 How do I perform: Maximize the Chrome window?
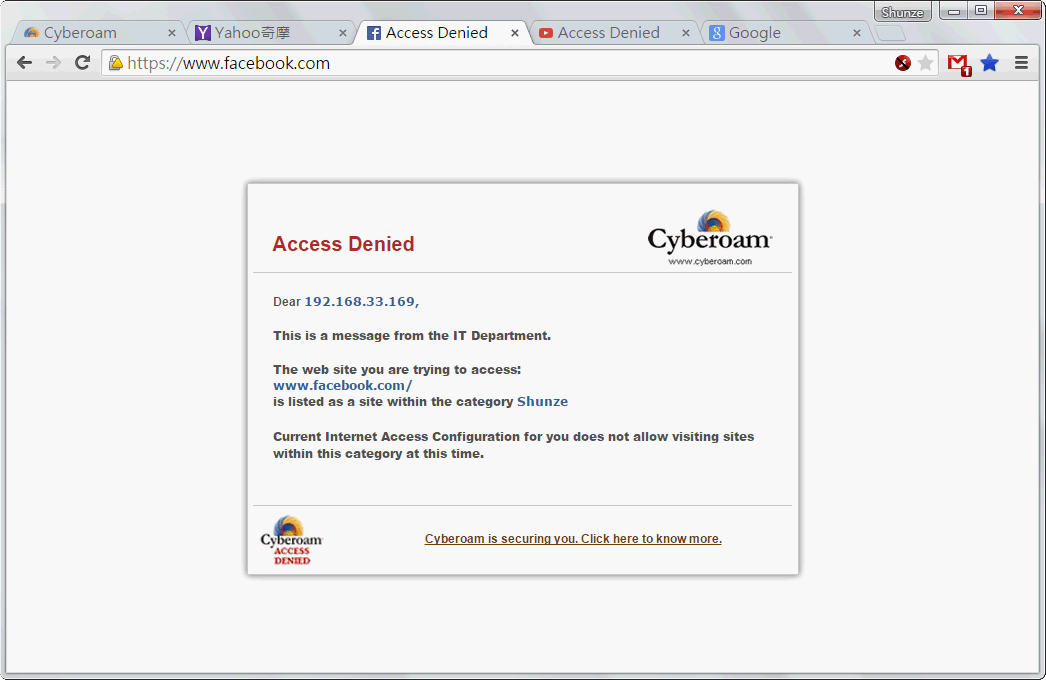981,11
